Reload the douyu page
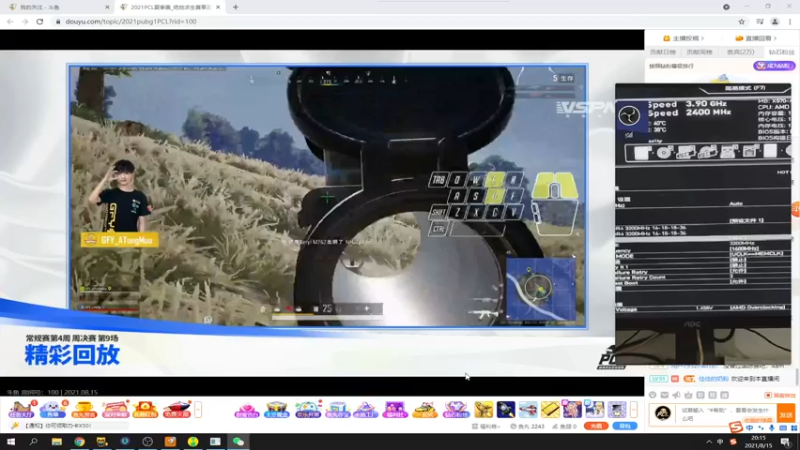800x450 pixels. (40, 22)
